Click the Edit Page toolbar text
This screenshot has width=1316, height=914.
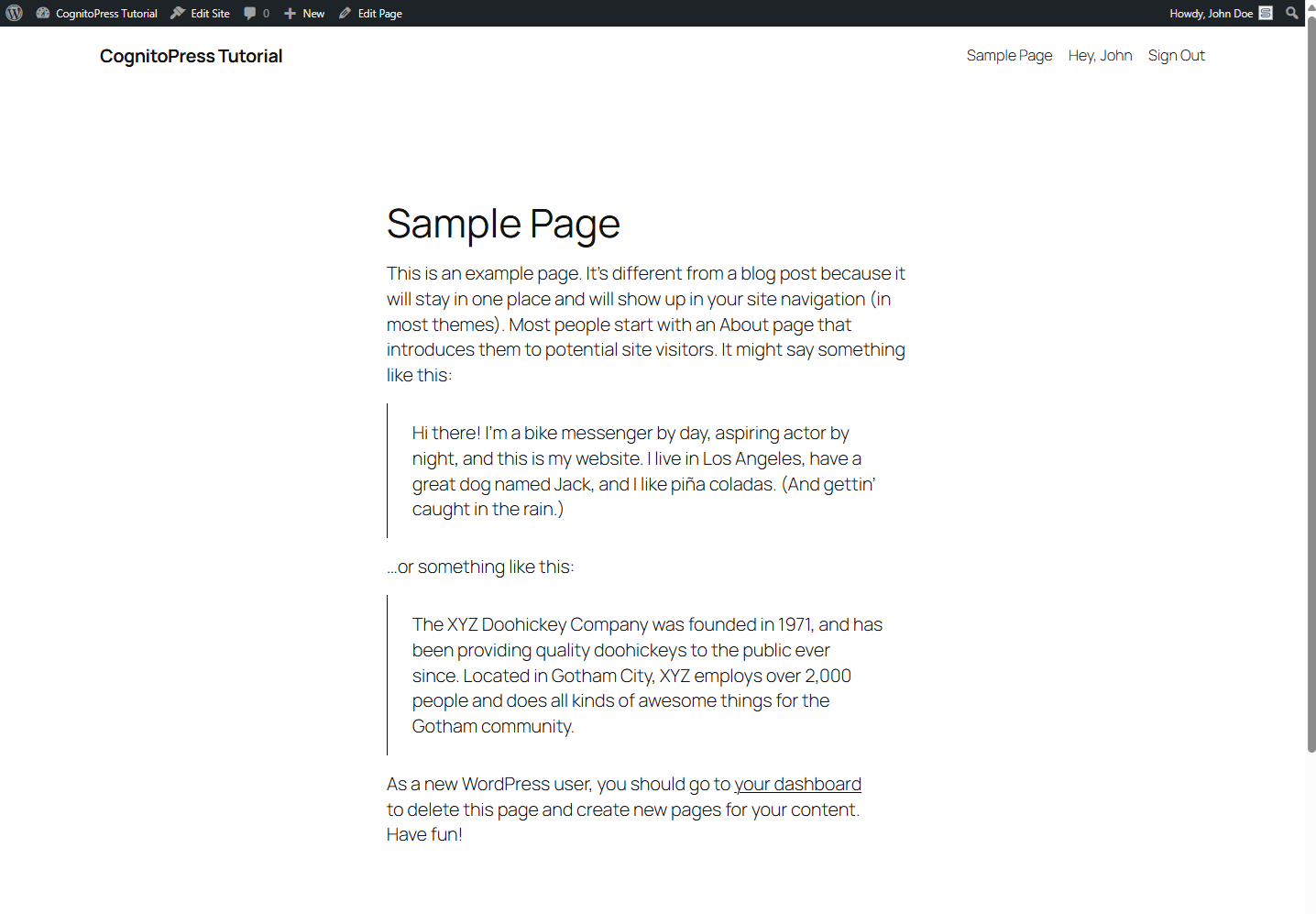coord(379,13)
